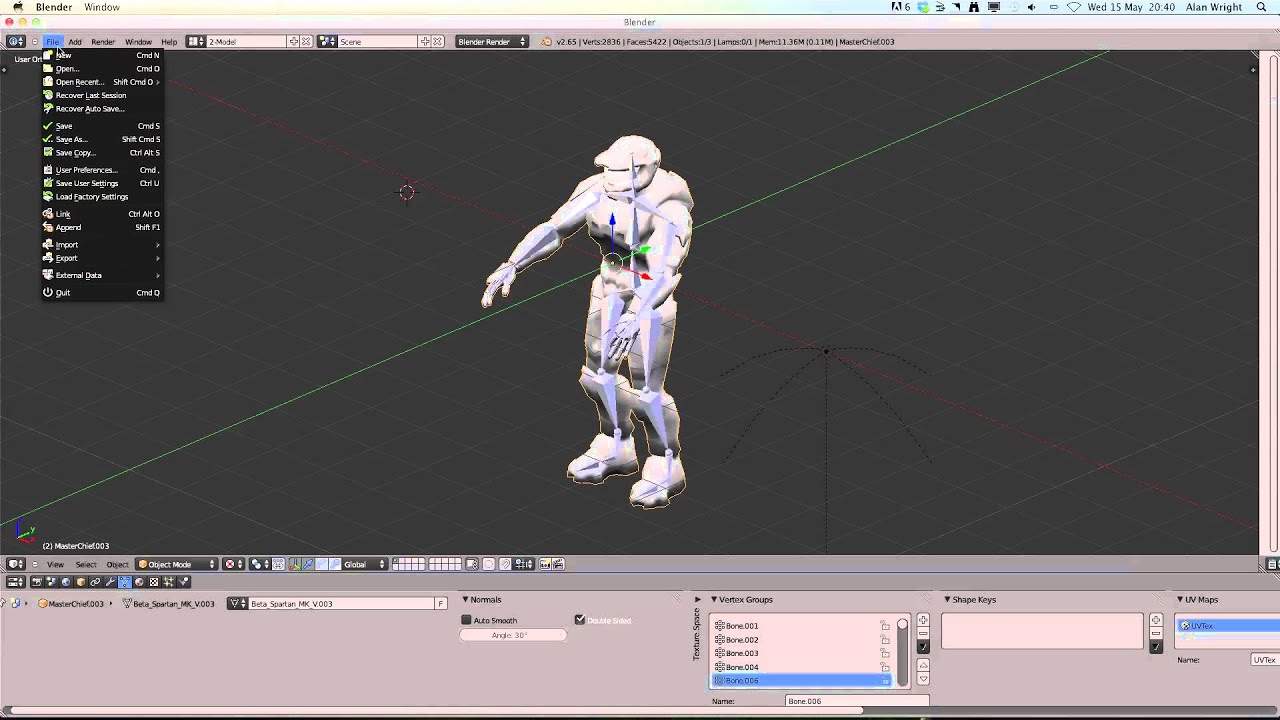Select the Object Data mesh triangle tab
The height and width of the screenshot is (720, 1280).
(x=124, y=581)
